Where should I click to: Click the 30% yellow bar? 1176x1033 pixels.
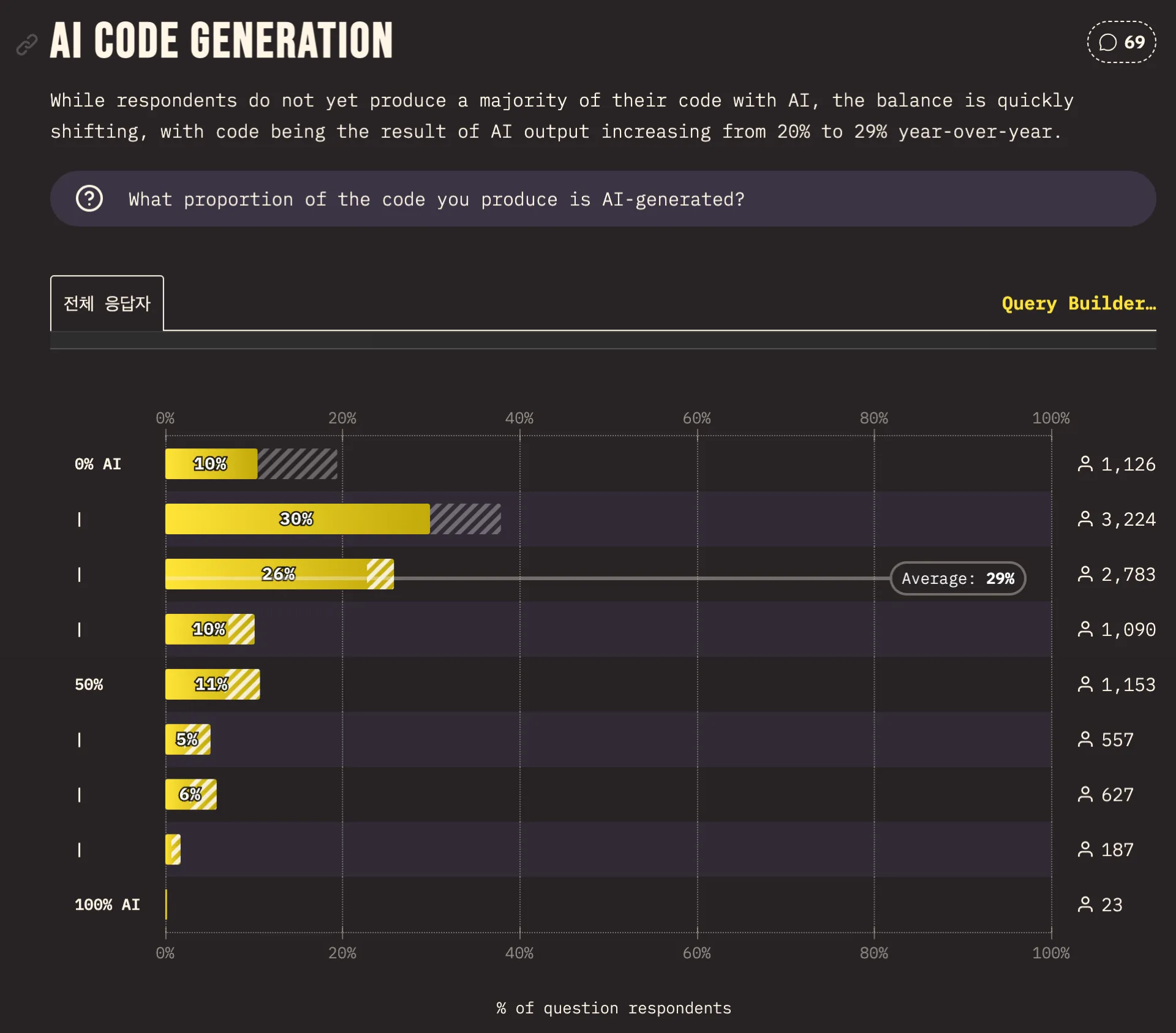click(x=297, y=519)
